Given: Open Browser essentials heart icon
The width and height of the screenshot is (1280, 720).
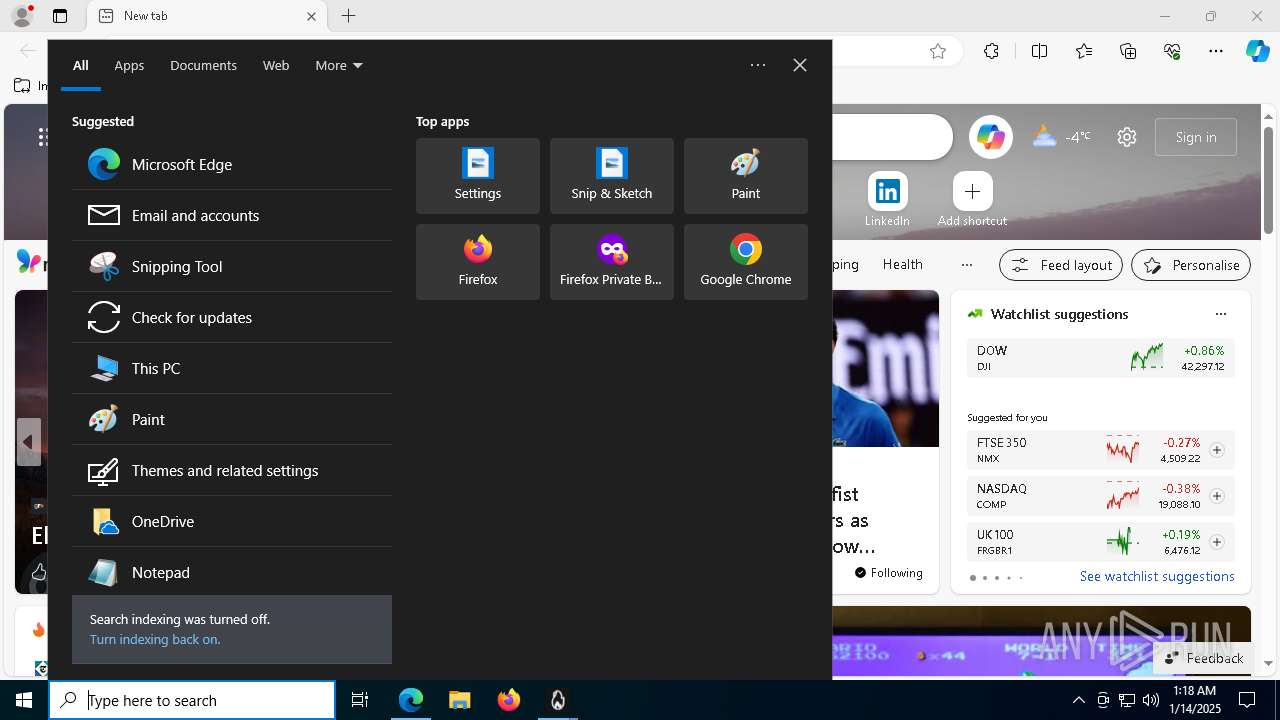Looking at the screenshot, I should (1172, 51).
